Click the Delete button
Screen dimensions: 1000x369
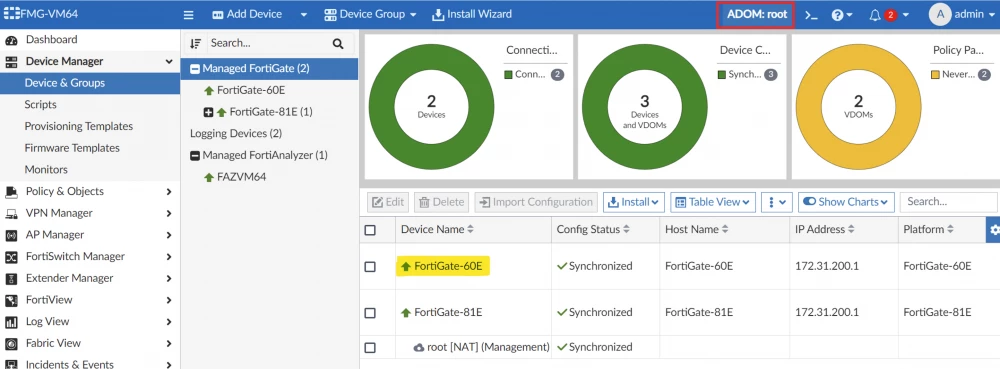point(441,202)
